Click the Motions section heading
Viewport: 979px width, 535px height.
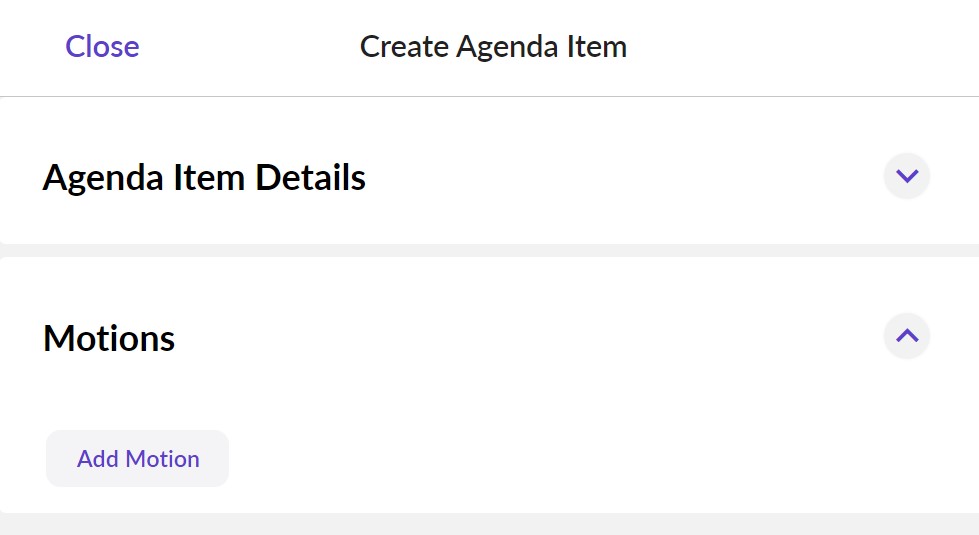coord(109,338)
